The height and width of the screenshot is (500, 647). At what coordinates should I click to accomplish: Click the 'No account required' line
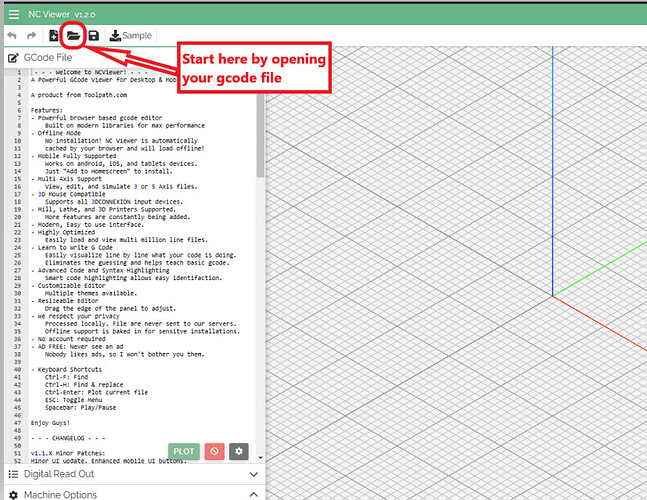click(x=68, y=339)
